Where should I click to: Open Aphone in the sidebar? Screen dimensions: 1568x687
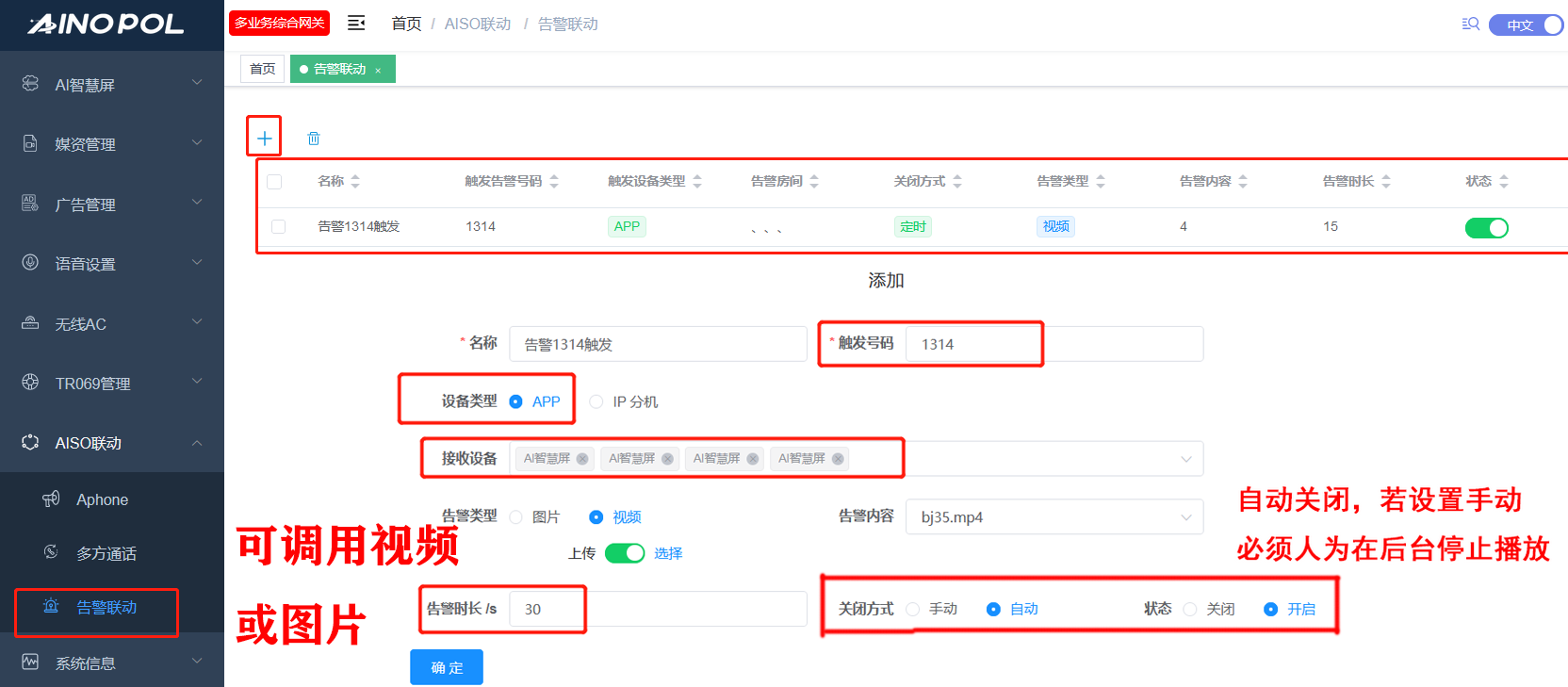click(x=102, y=499)
